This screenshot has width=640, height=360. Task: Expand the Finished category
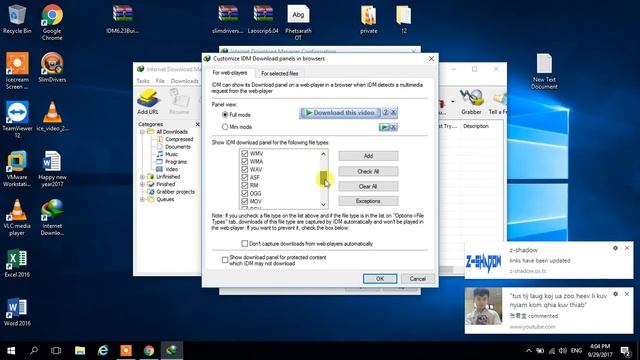[x=142, y=184]
